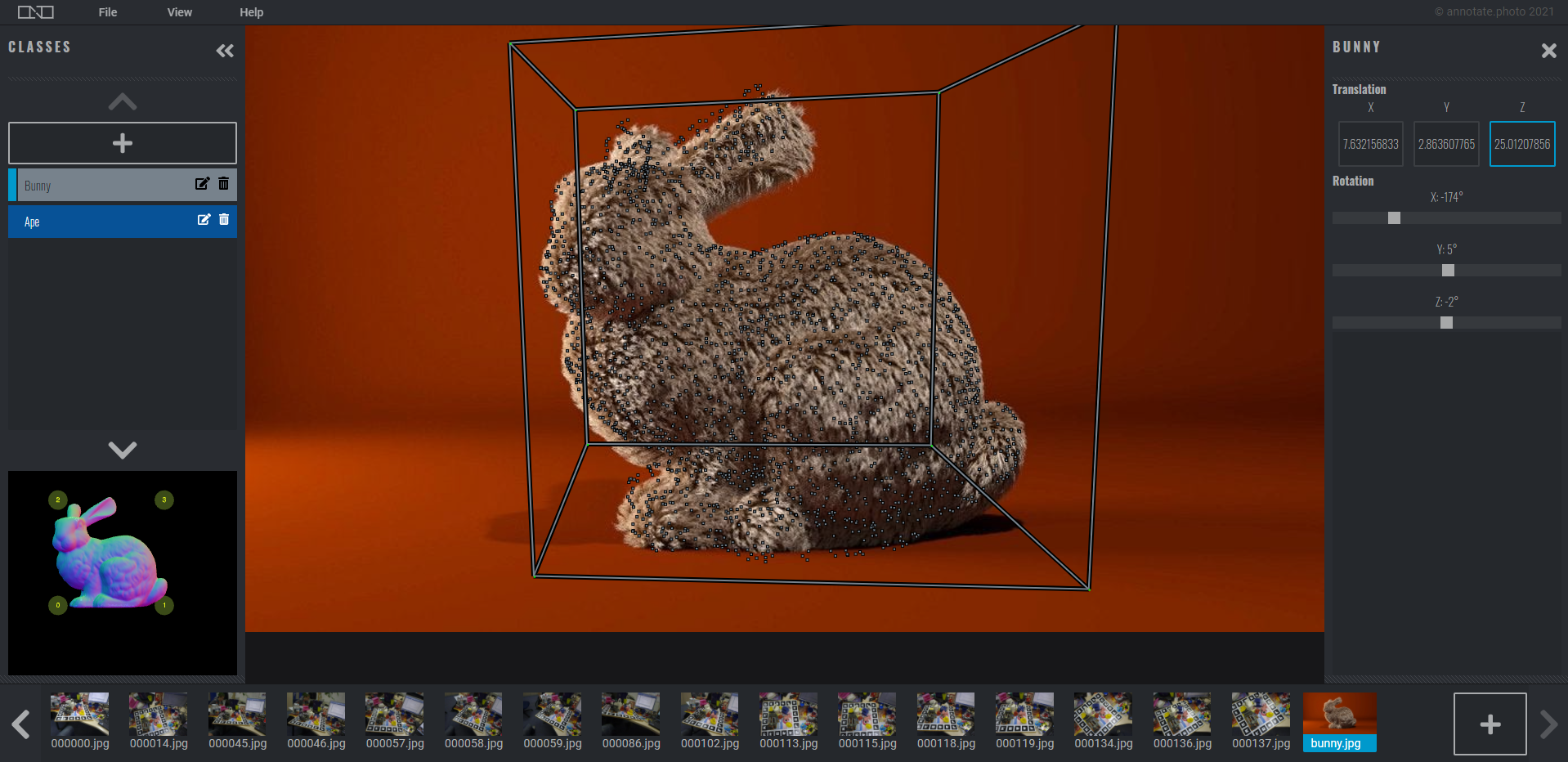
Task: Open image 000046.jpg
Action: coord(316,722)
